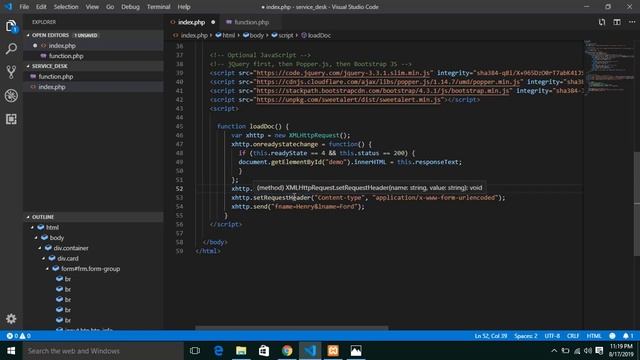
Task: Open the File menu
Action: pos(24,7)
